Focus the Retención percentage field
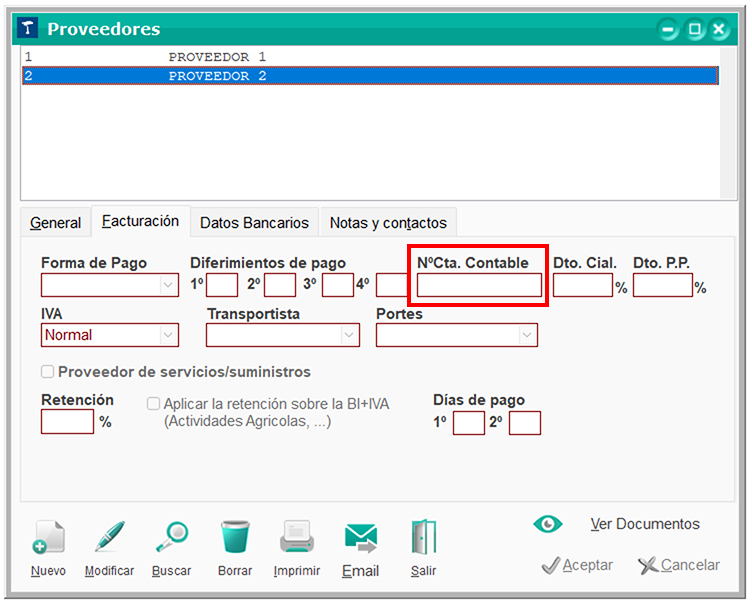The width and height of the screenshot is (752, 605). point(67,422)
